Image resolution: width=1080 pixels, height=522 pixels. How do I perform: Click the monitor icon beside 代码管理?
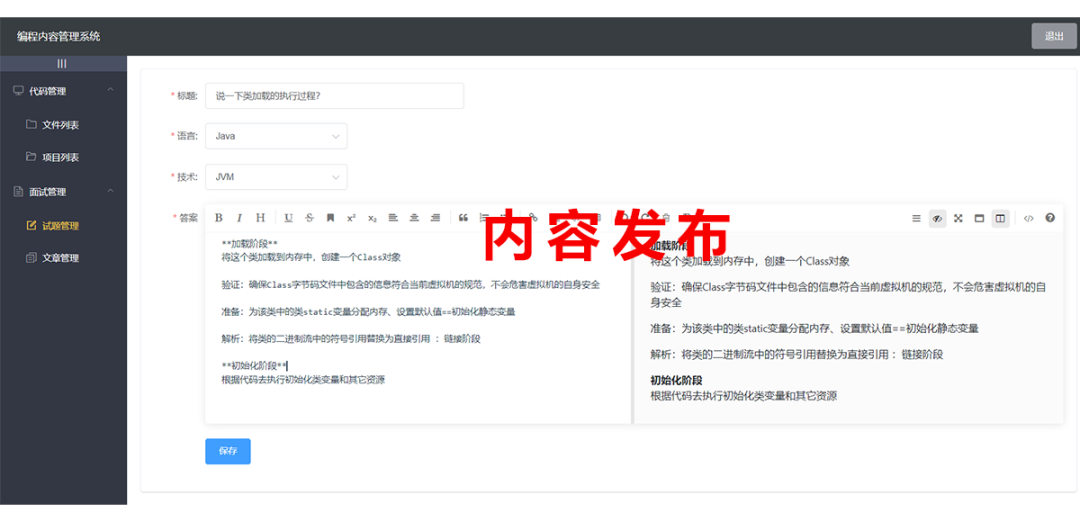(18, 90)
